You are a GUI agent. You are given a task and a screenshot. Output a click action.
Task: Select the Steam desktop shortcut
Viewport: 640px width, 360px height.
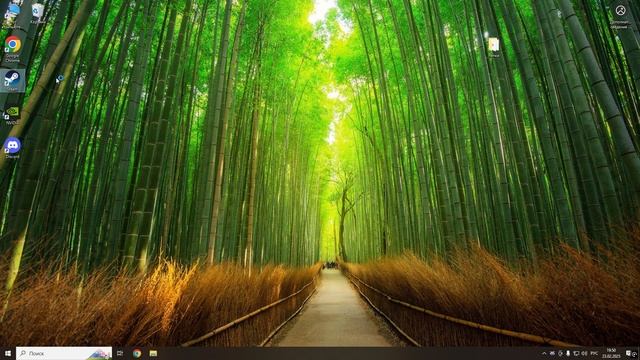[12, 80]
